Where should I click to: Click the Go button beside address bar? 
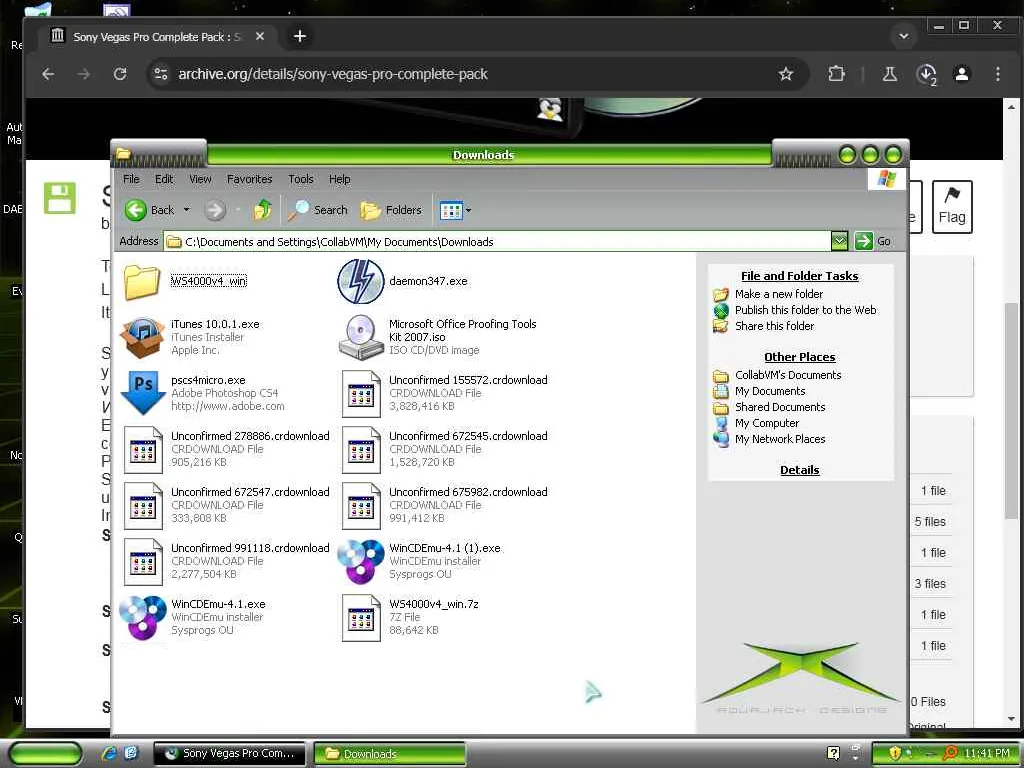tap(873, 241)
